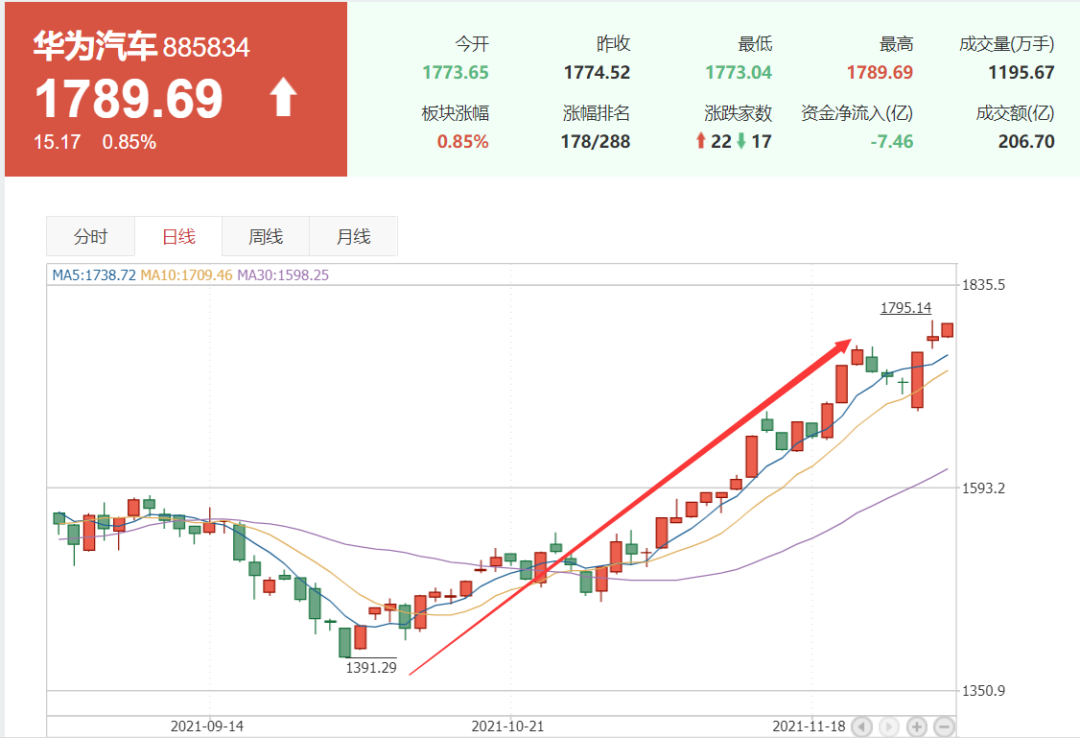Select the 0.85% value under 板块涨幅

(463, 142)
